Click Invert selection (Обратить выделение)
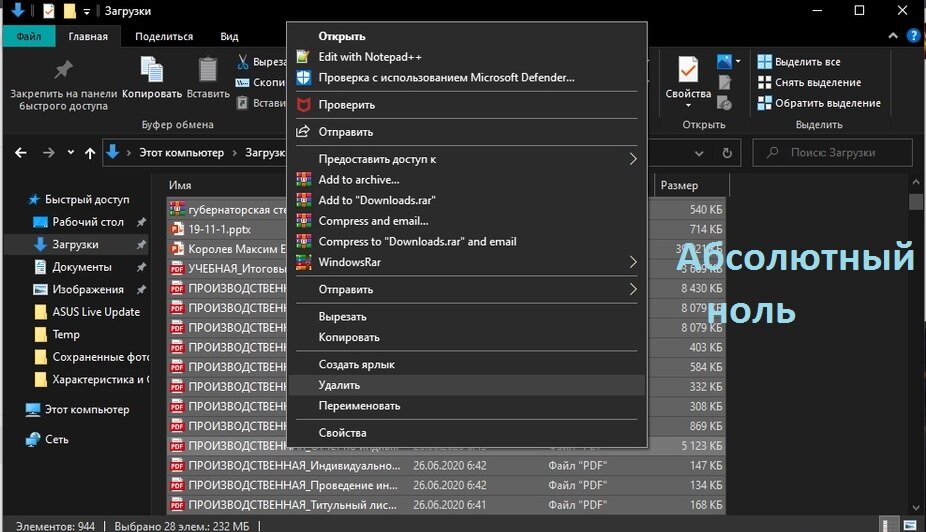The width and height of the screenshot is (926, 532). (819, 103)
